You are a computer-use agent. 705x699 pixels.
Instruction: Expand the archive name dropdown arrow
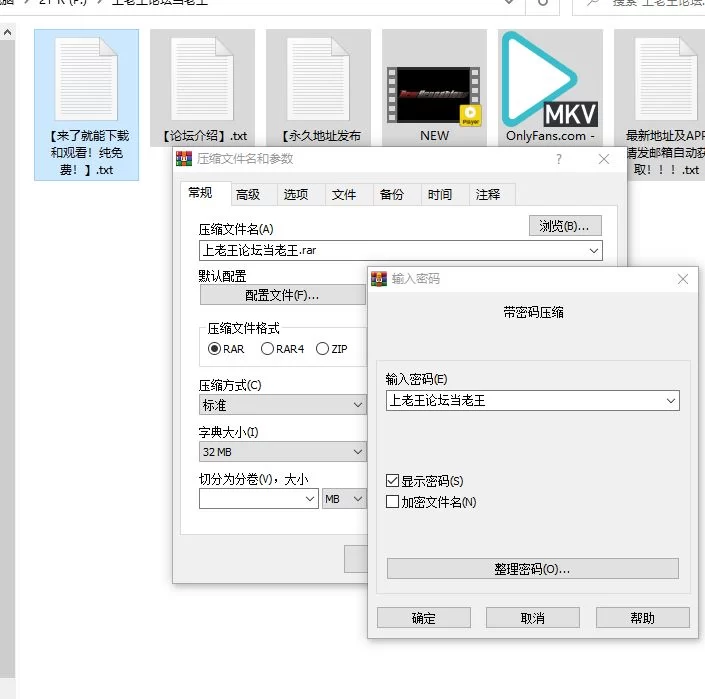pos(594,250)
